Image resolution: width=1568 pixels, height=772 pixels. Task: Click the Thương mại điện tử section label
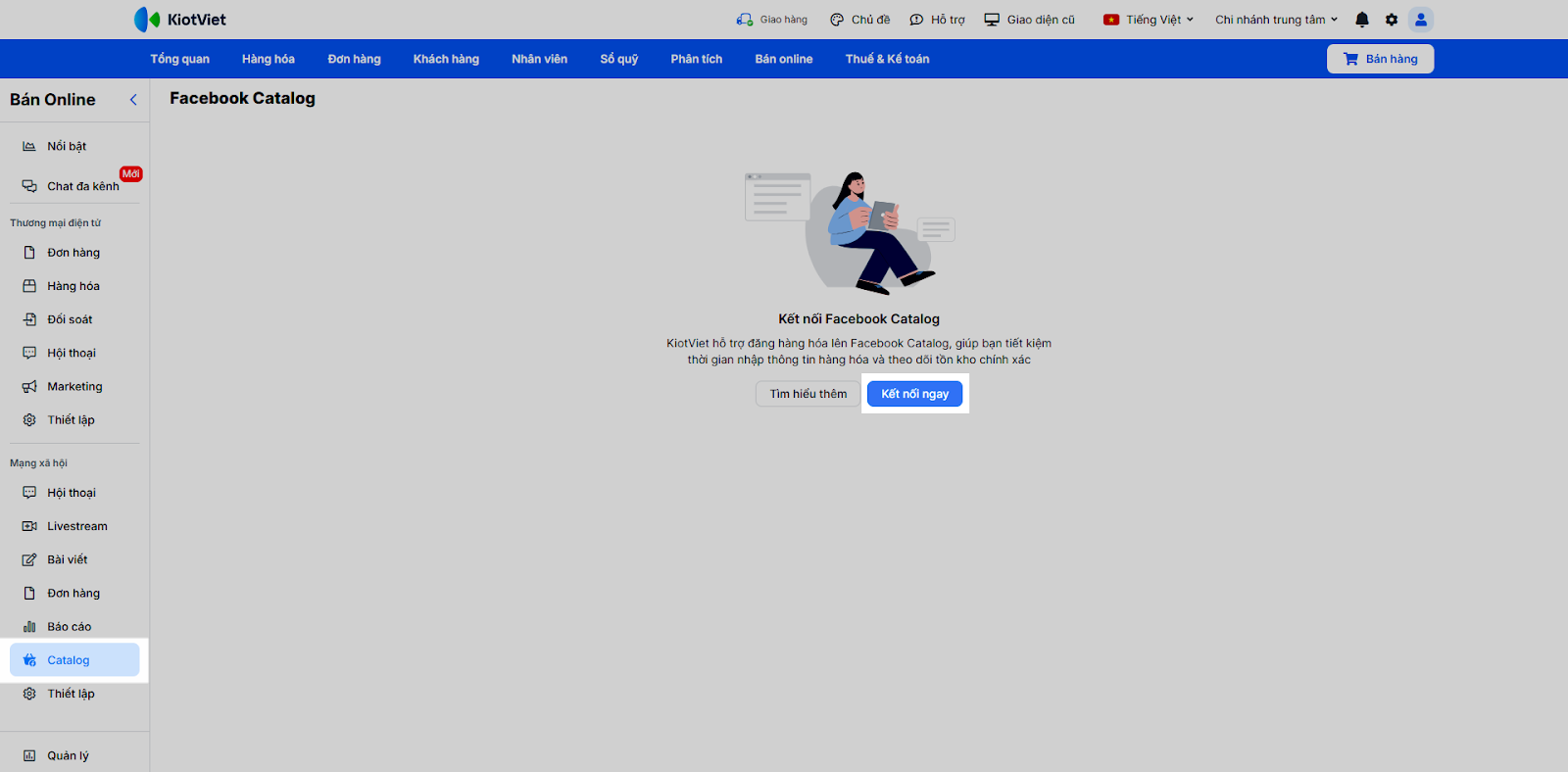click(56, 223)
